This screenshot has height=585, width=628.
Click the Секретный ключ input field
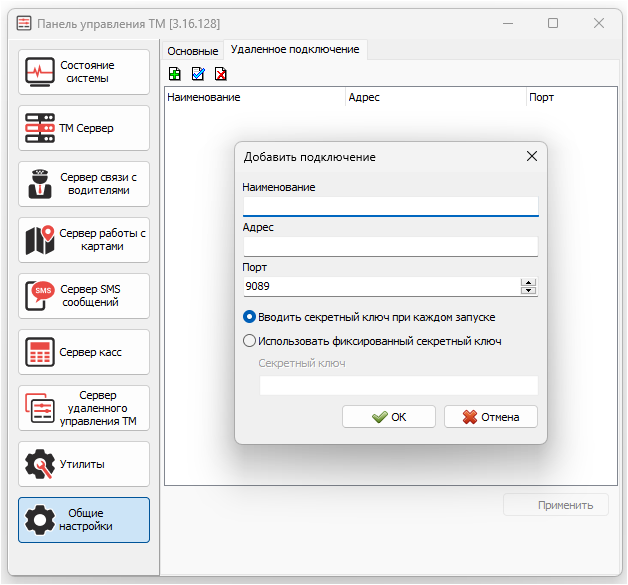pyautogui.click(x=399, y=385)
